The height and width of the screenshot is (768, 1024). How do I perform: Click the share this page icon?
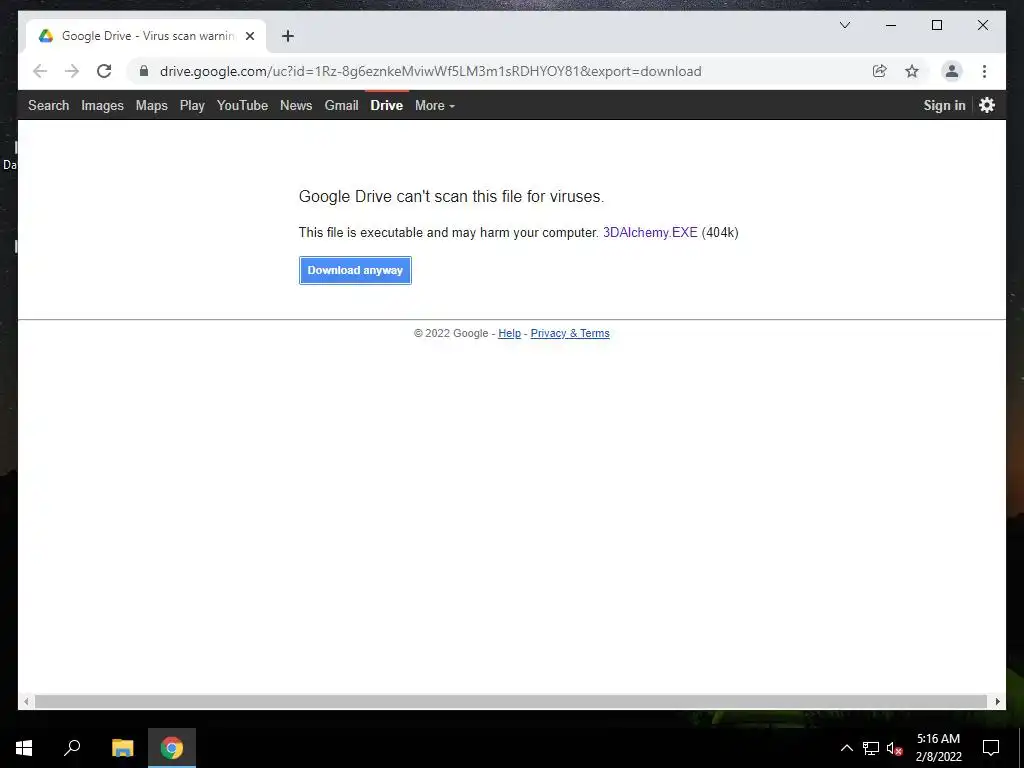880,71
